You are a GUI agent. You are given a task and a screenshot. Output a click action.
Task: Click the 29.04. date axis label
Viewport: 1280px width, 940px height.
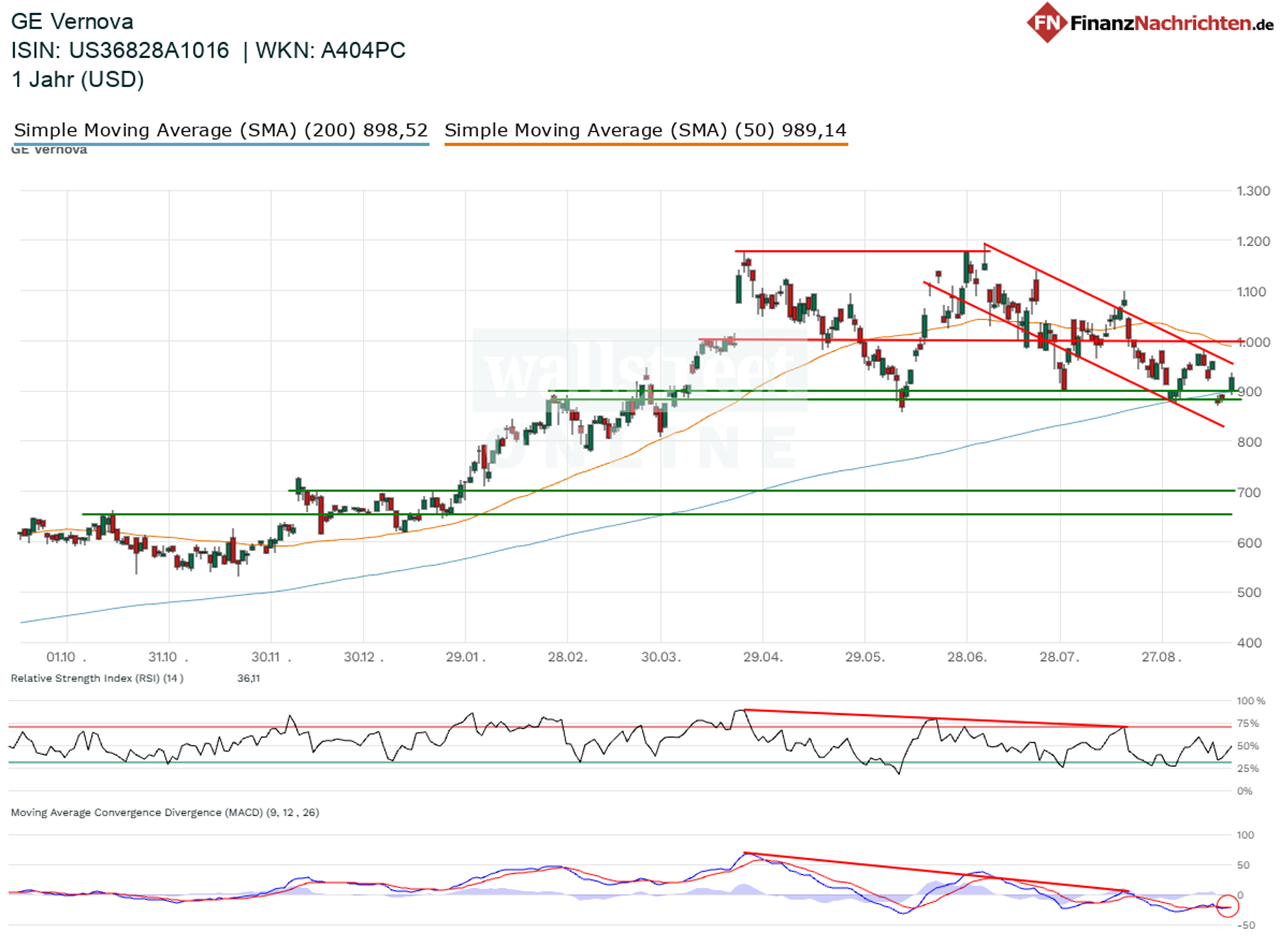(762, 660)
